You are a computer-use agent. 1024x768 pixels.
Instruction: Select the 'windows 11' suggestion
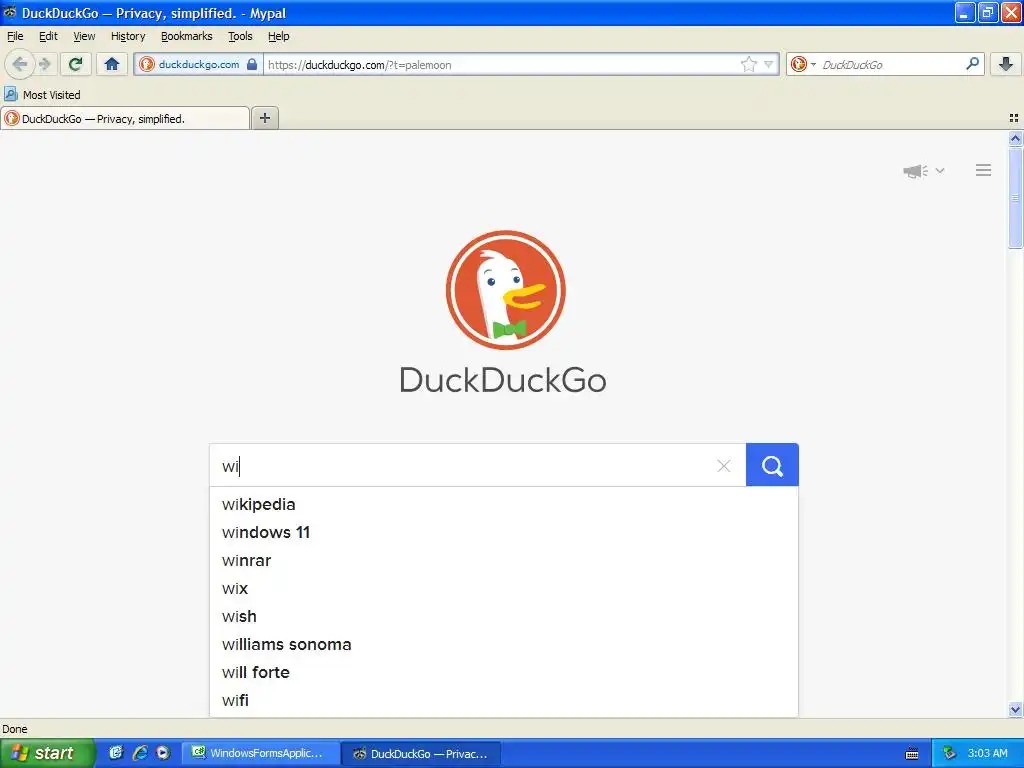click(504, 532)
